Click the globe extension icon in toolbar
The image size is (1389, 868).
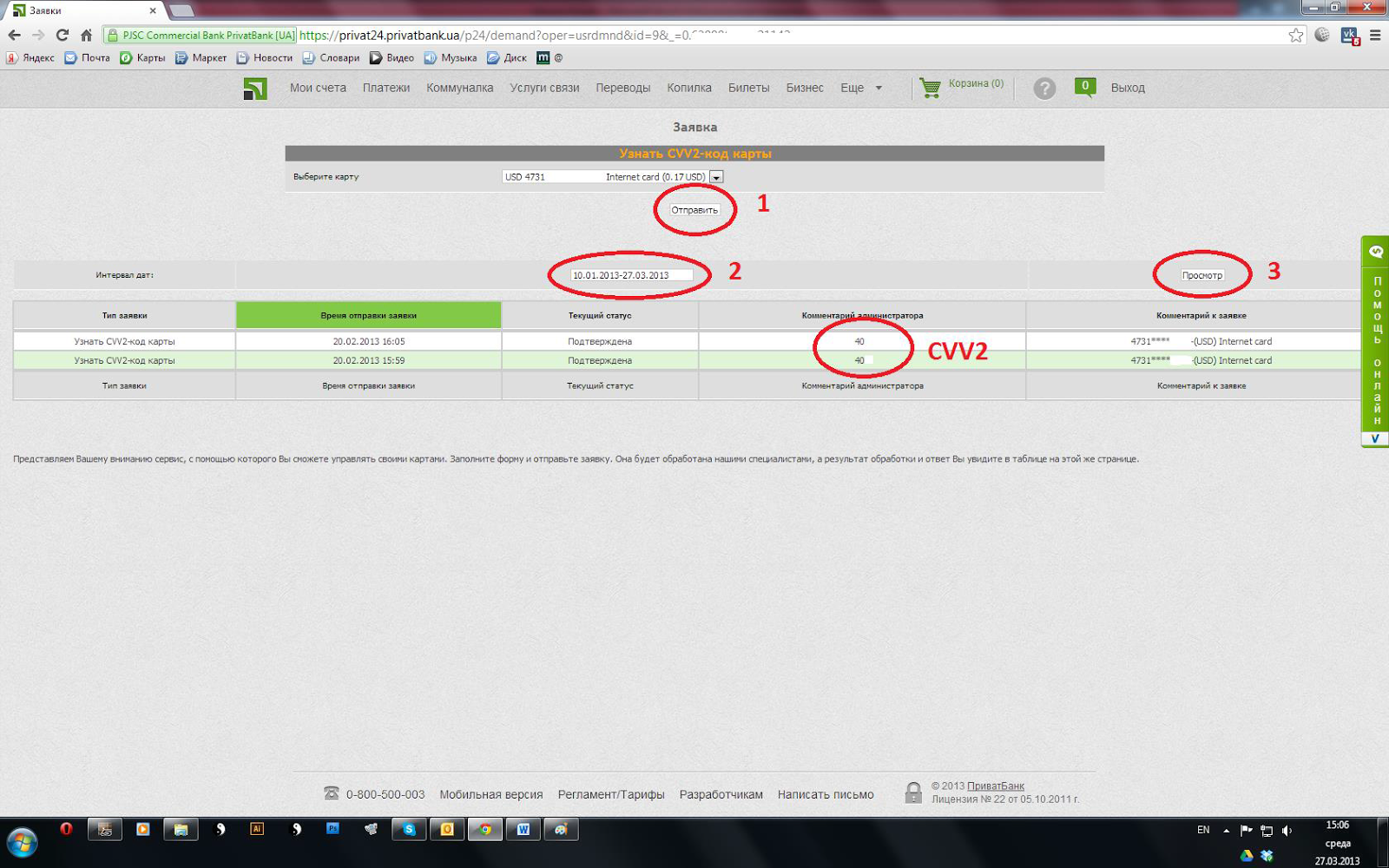[1322, 36]
